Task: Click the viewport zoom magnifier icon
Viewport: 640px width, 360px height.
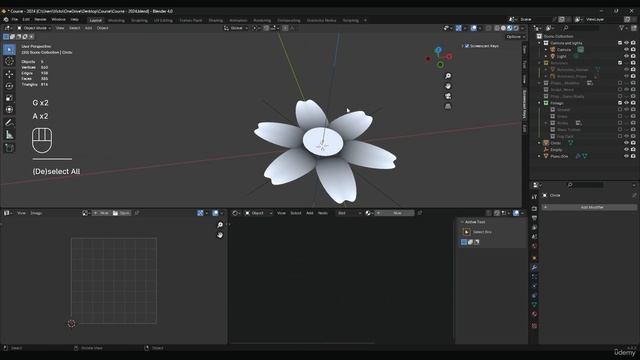Action: pos(448,76)
